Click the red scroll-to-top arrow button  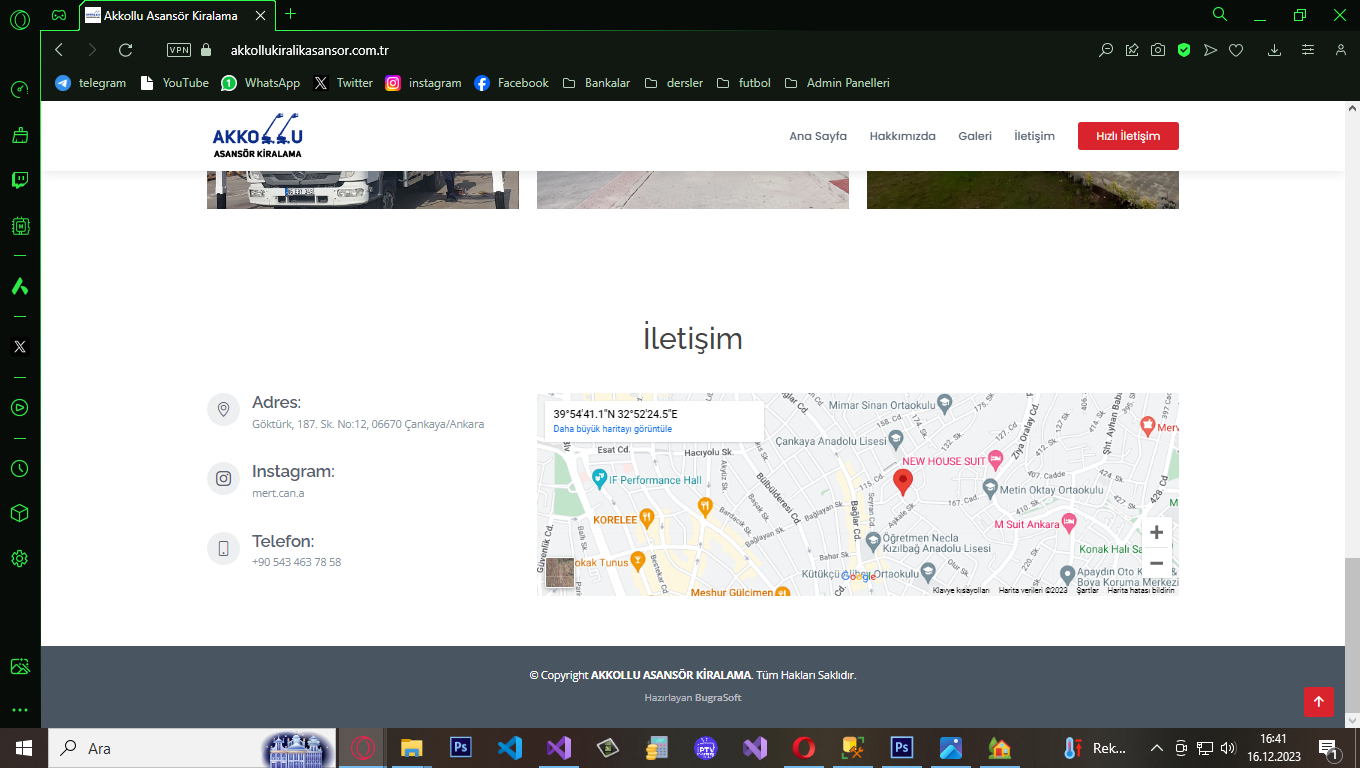pyautogui.click(x=1318, y=702)
